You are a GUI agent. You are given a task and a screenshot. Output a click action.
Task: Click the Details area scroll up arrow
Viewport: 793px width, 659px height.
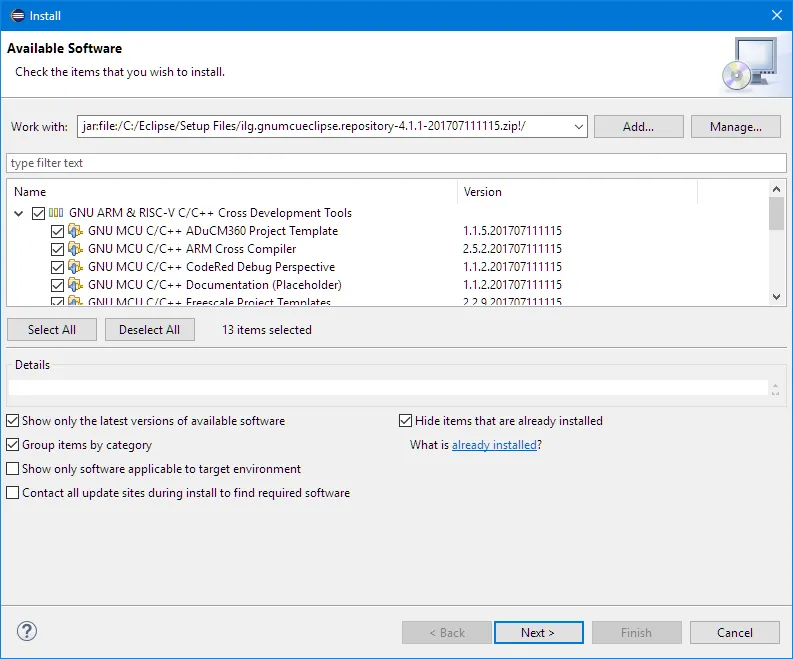pos(775,384)
